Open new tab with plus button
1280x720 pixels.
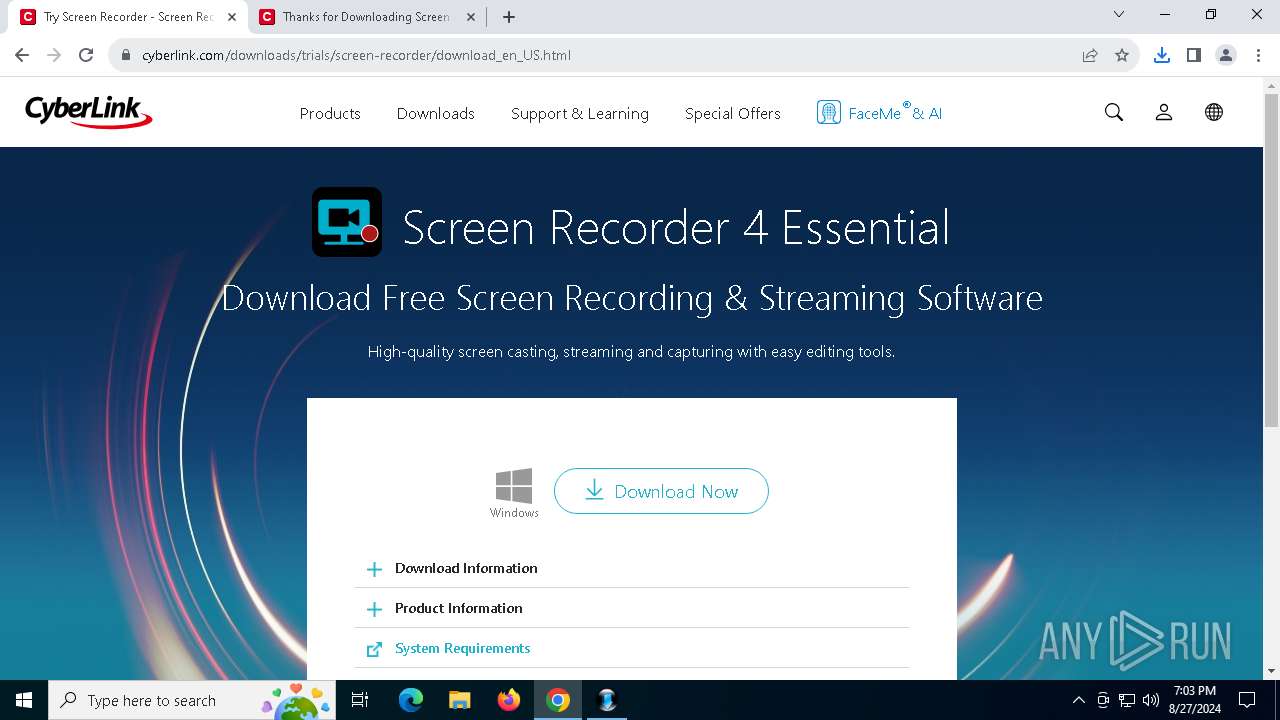[x=509, y=17]
